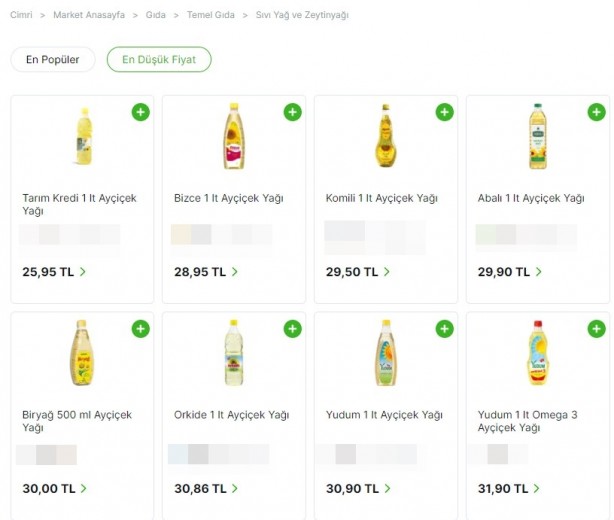Open price arrow next to 28,95 TL
The width and height of the screenshot is (614, 520).
(x=235, y=272)
